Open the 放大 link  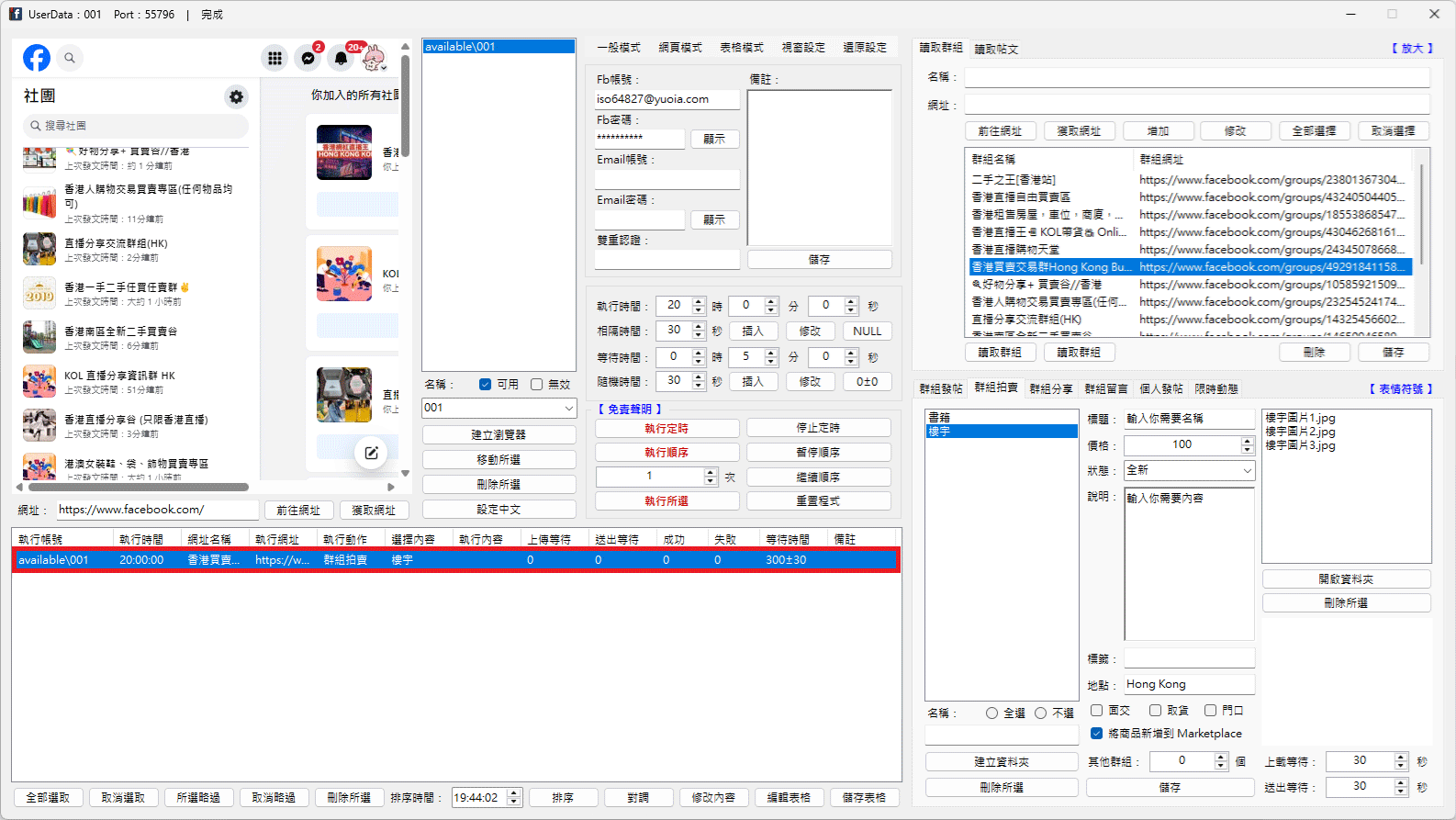(1412, 49)
